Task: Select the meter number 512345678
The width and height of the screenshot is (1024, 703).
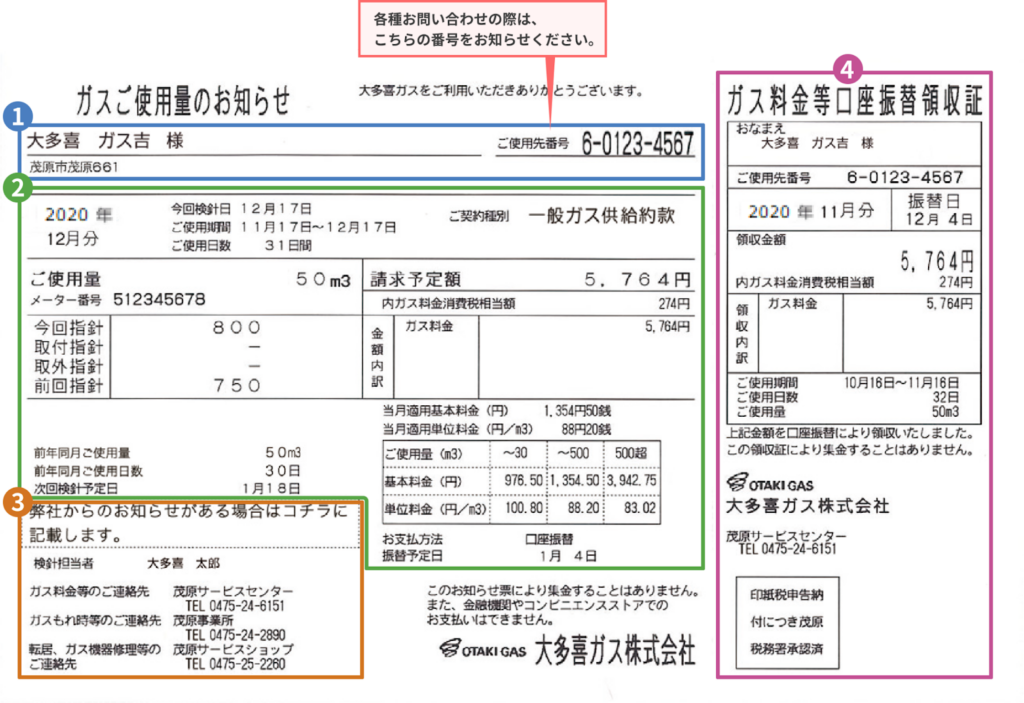Action: point(159,299)
